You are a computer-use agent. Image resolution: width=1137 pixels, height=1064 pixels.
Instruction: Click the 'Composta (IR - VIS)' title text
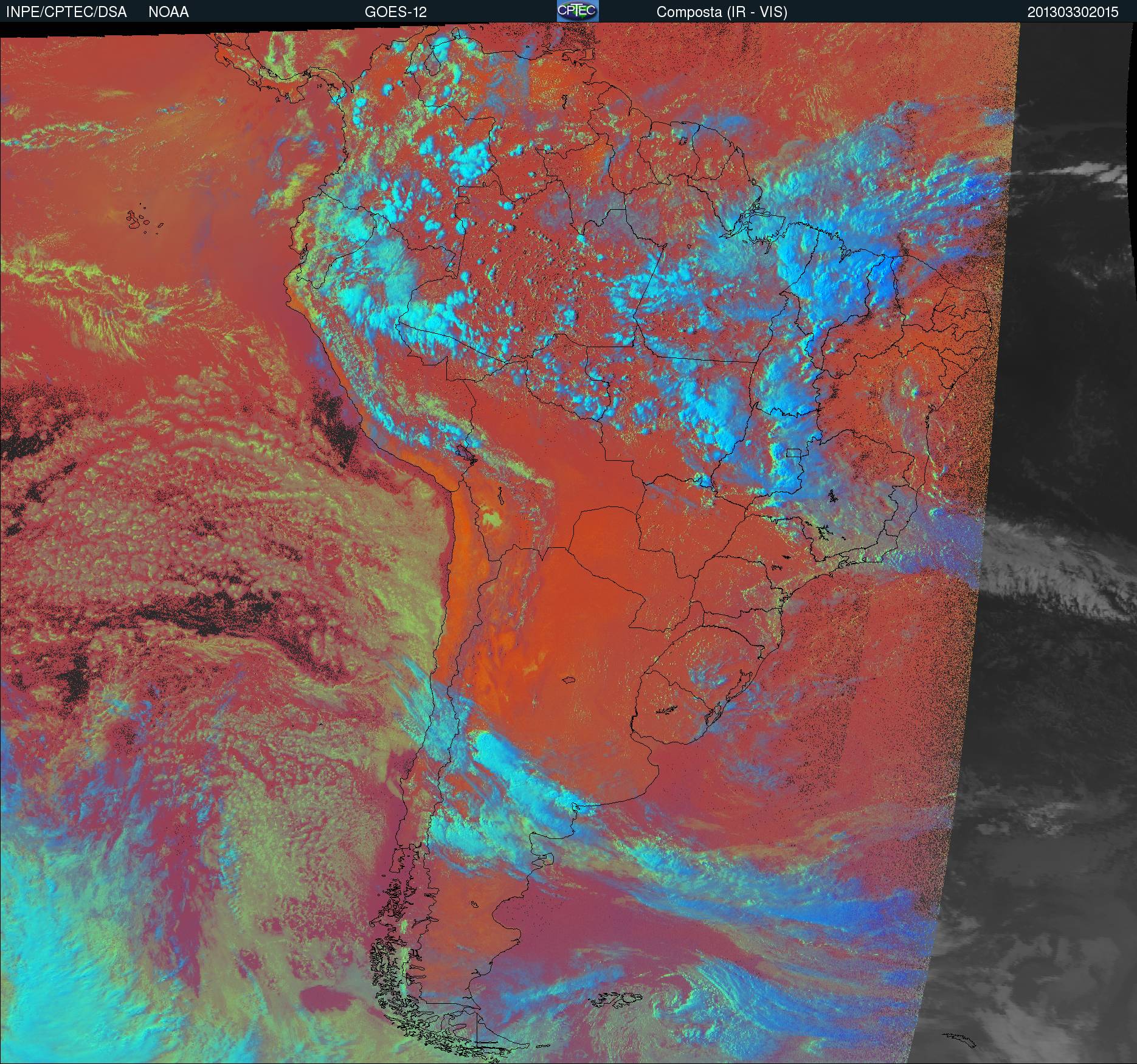coord(722,12)
